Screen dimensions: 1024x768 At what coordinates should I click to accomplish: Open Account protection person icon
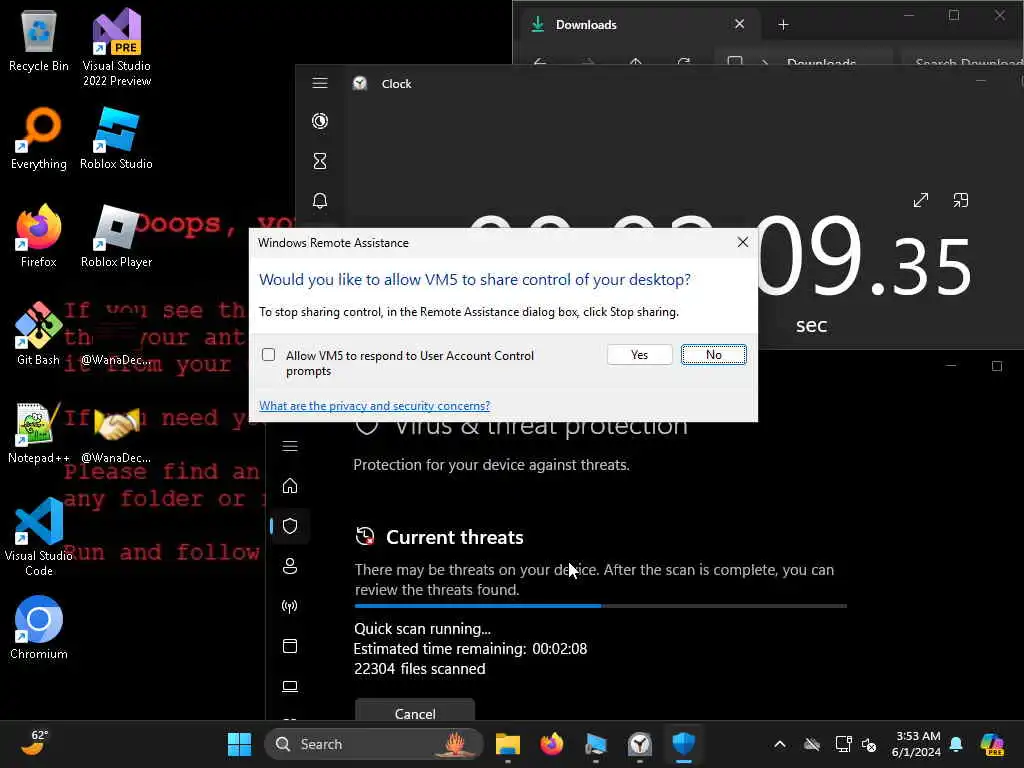coord(290,566)
